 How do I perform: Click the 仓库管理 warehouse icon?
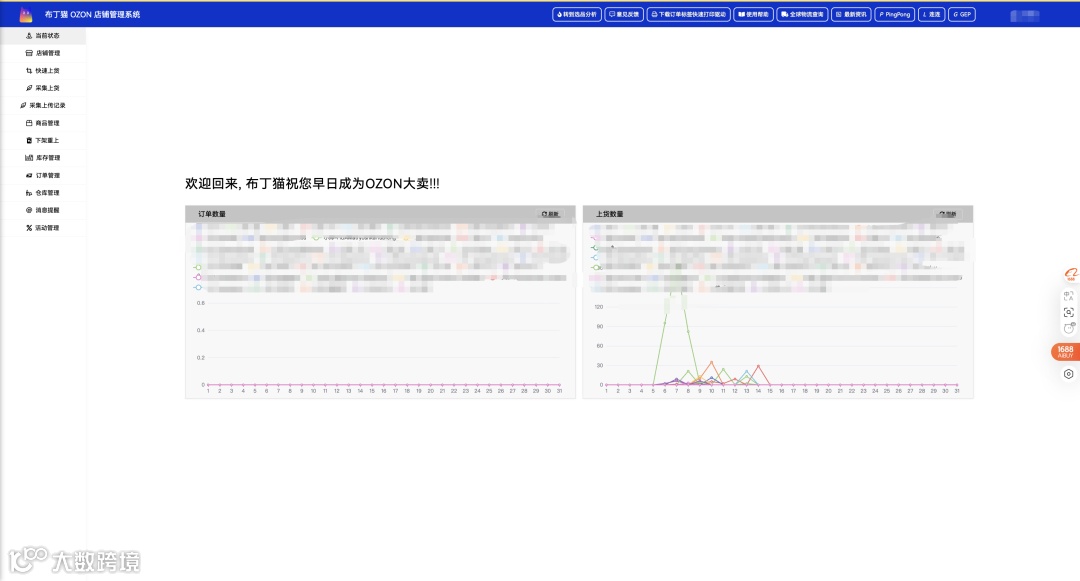tap(29, 193)
